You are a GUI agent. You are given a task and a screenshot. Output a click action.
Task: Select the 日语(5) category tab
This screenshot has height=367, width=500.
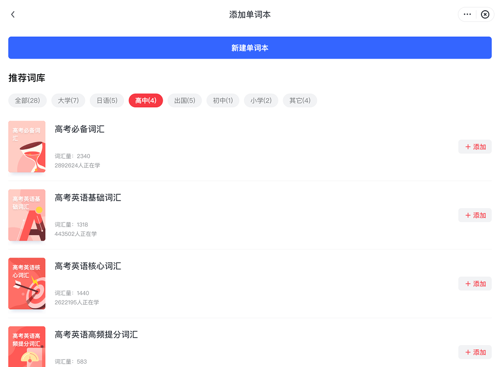107,100
